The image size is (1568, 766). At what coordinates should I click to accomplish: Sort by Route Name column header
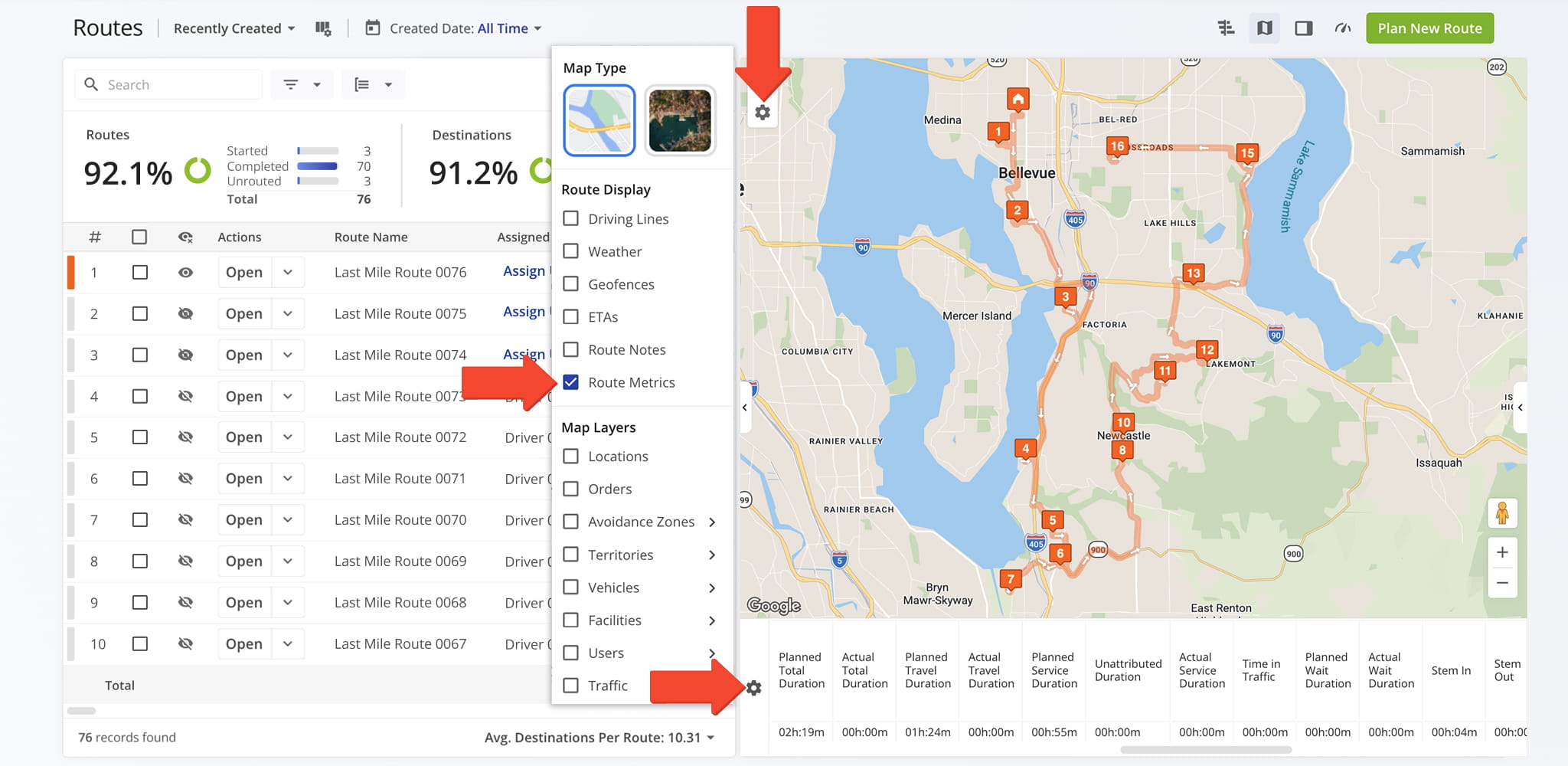coord(371,237)
